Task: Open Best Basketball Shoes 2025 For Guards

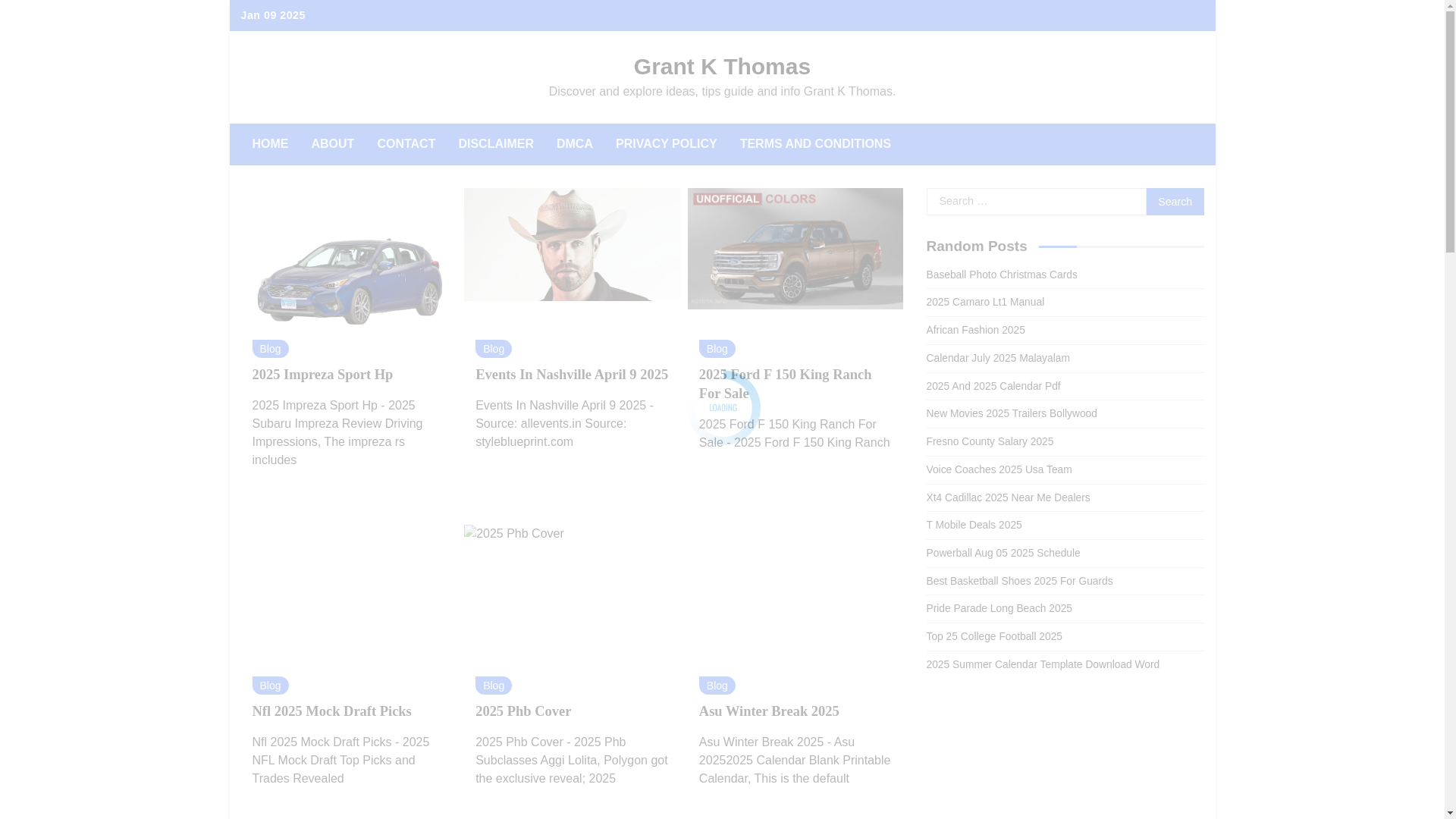Action: coord(1019,581)
